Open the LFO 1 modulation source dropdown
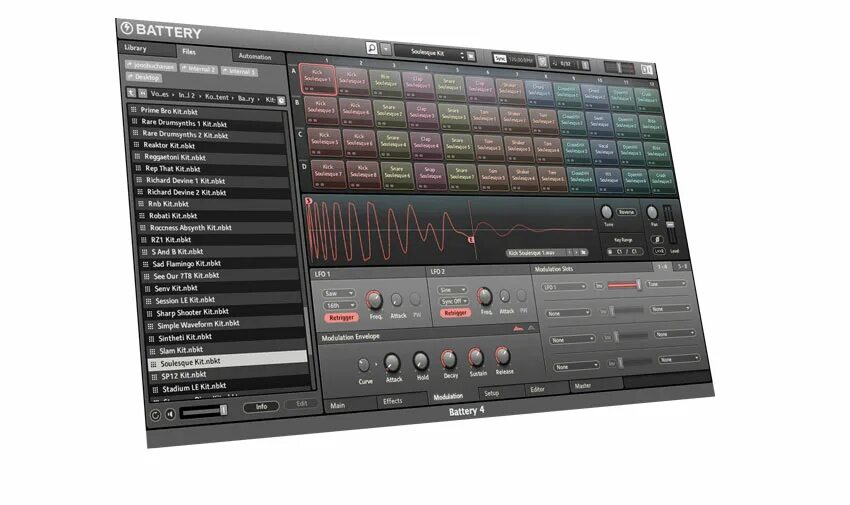Screen dimensions: 850x505 click(x=564, y=287)
